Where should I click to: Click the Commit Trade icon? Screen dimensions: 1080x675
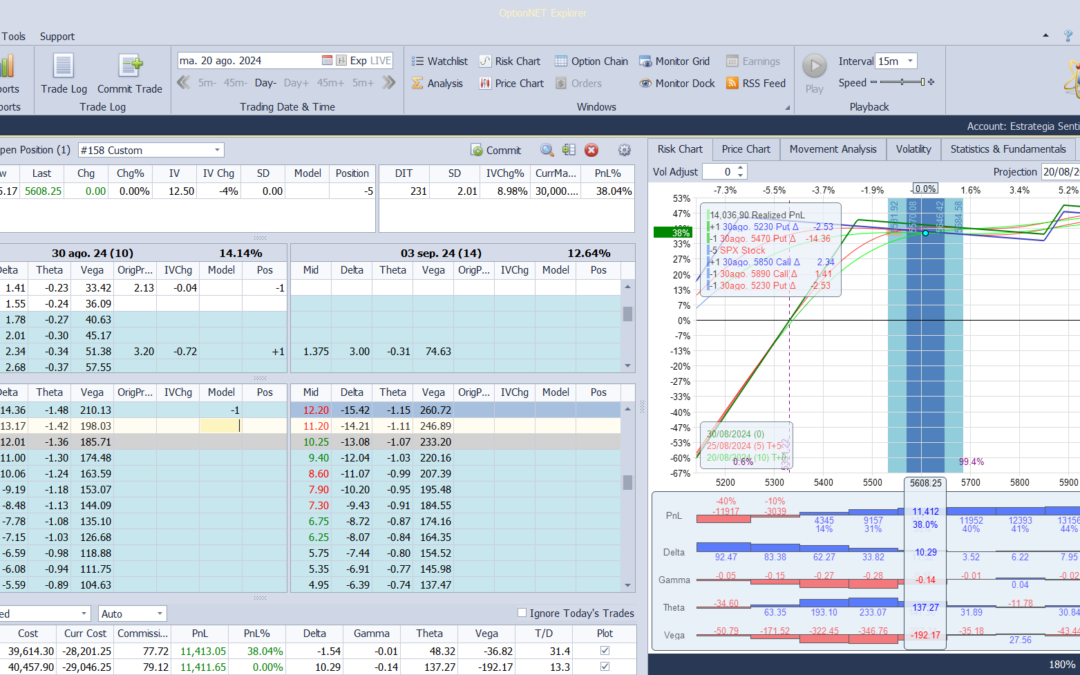[x=129, y=74]
